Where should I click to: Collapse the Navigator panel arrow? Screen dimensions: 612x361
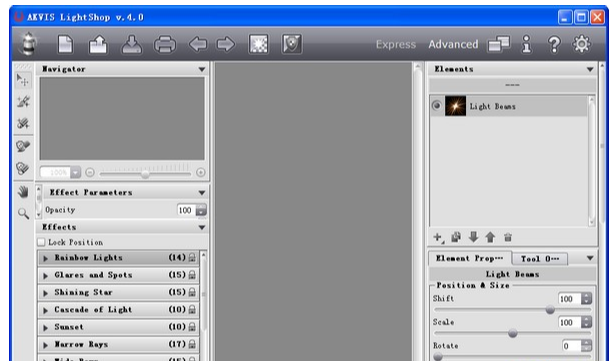[x=202, y=69]
